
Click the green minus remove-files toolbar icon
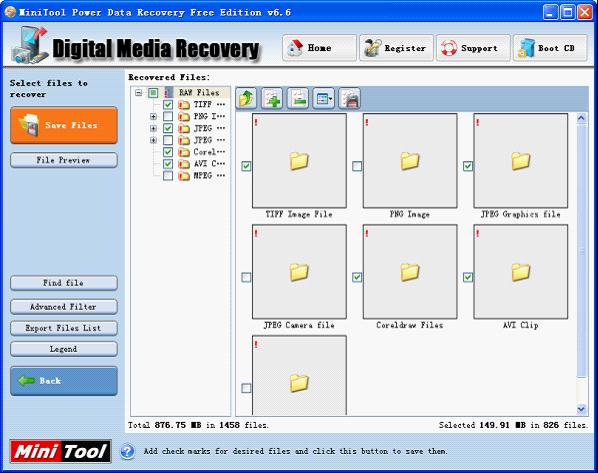coord(298,98)
